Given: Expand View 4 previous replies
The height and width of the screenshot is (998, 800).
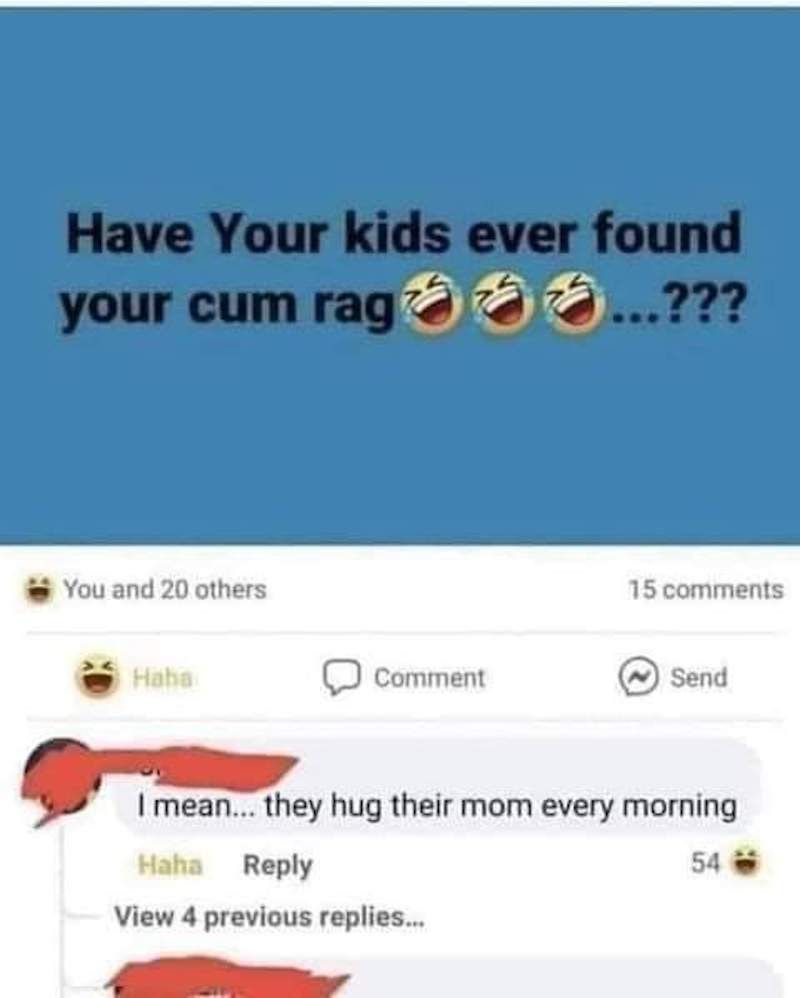Looking at the screenshot, I should pyautogui.click(x=268, y=917).
